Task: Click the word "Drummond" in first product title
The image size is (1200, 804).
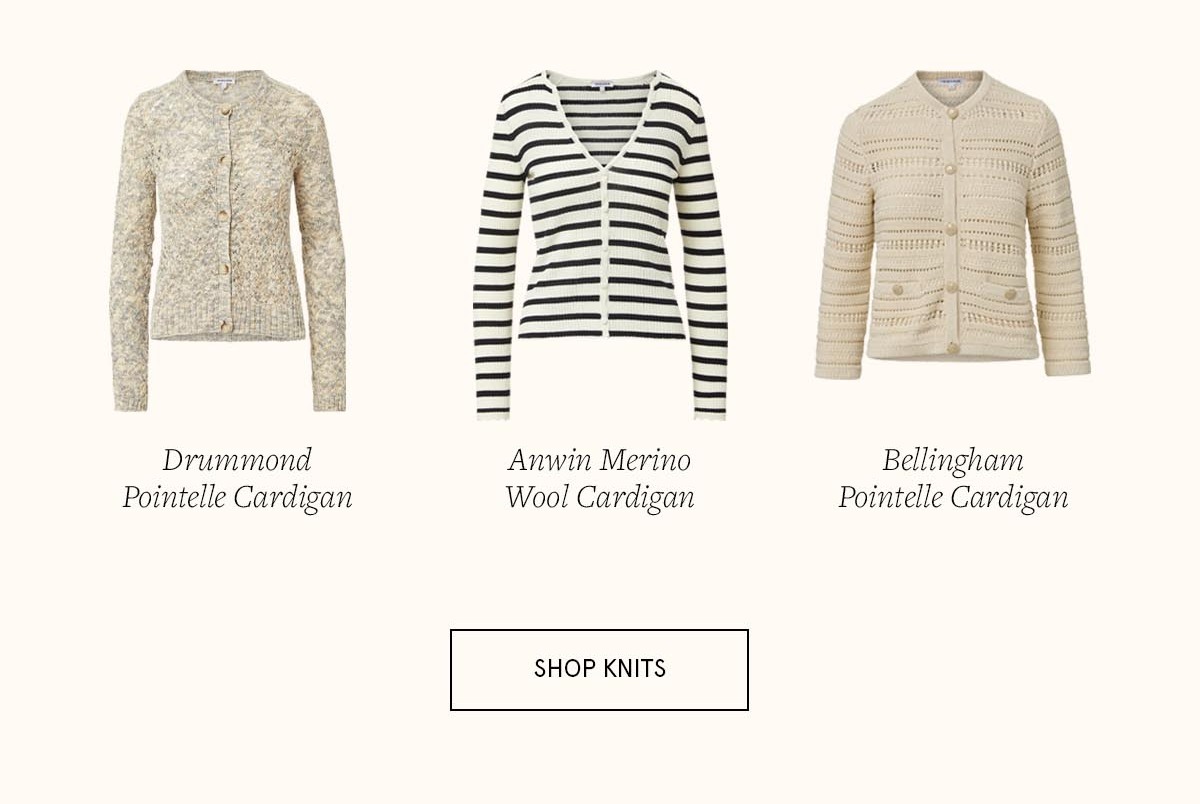Action: click(x=237, y=460)
